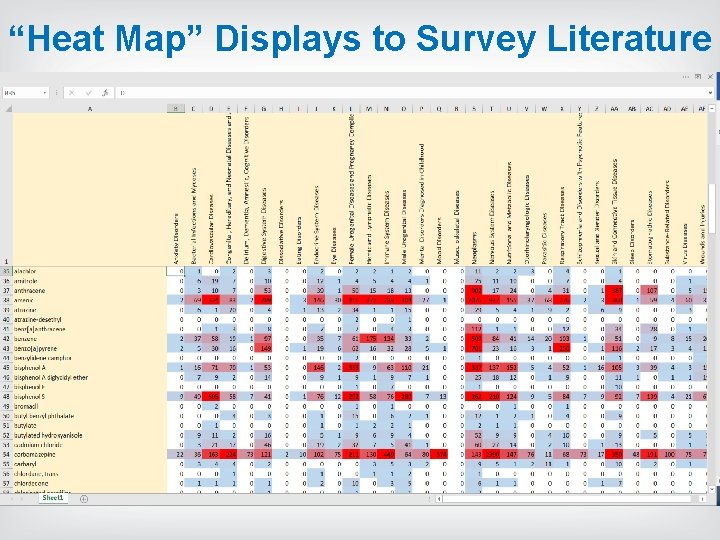720x540 pixels.
Task: Click the Select All corner triangle
Action: click(8, 109)
